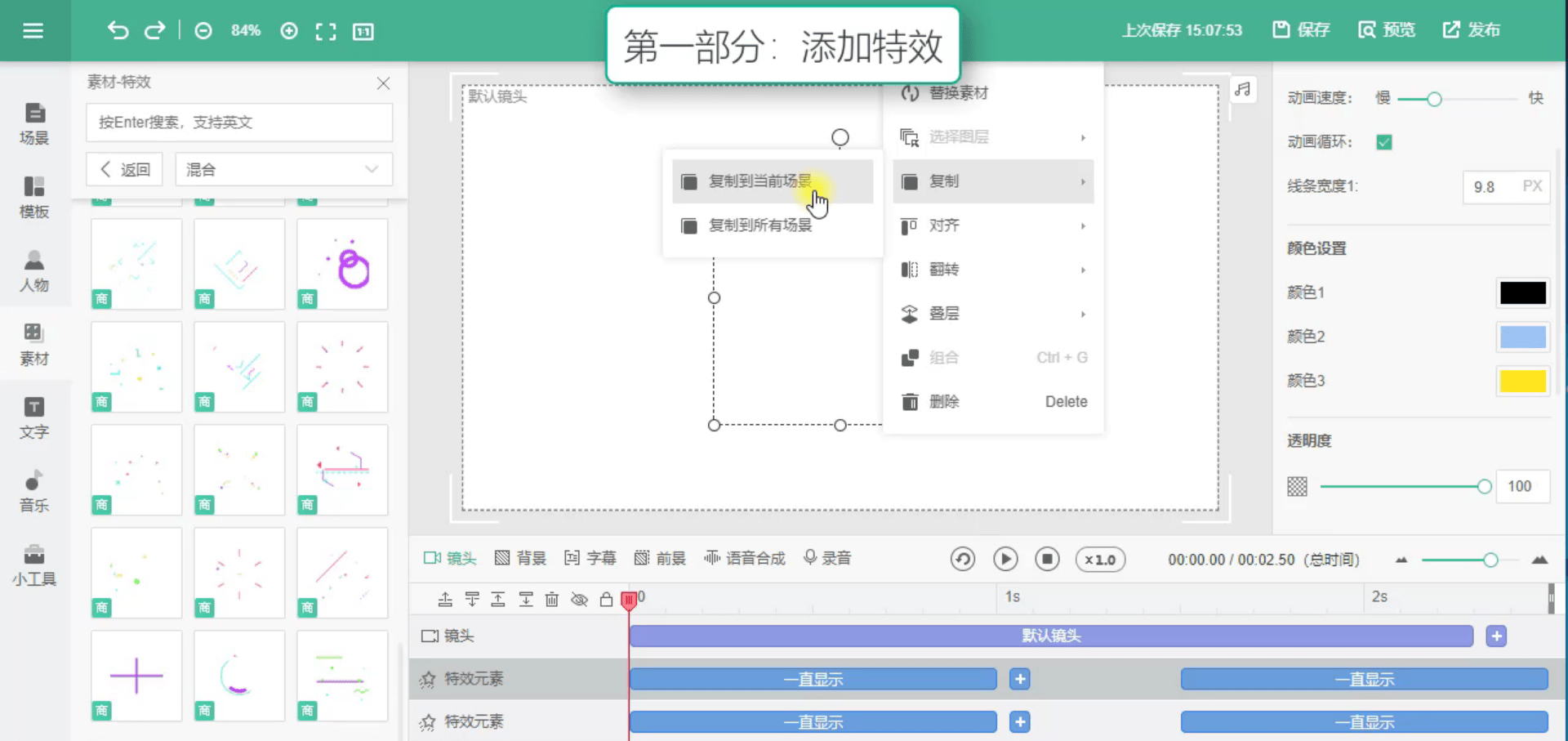This screenshot has height=741, width=1568.
Task: Open the hamburger main menu
Action: point(33,31)
